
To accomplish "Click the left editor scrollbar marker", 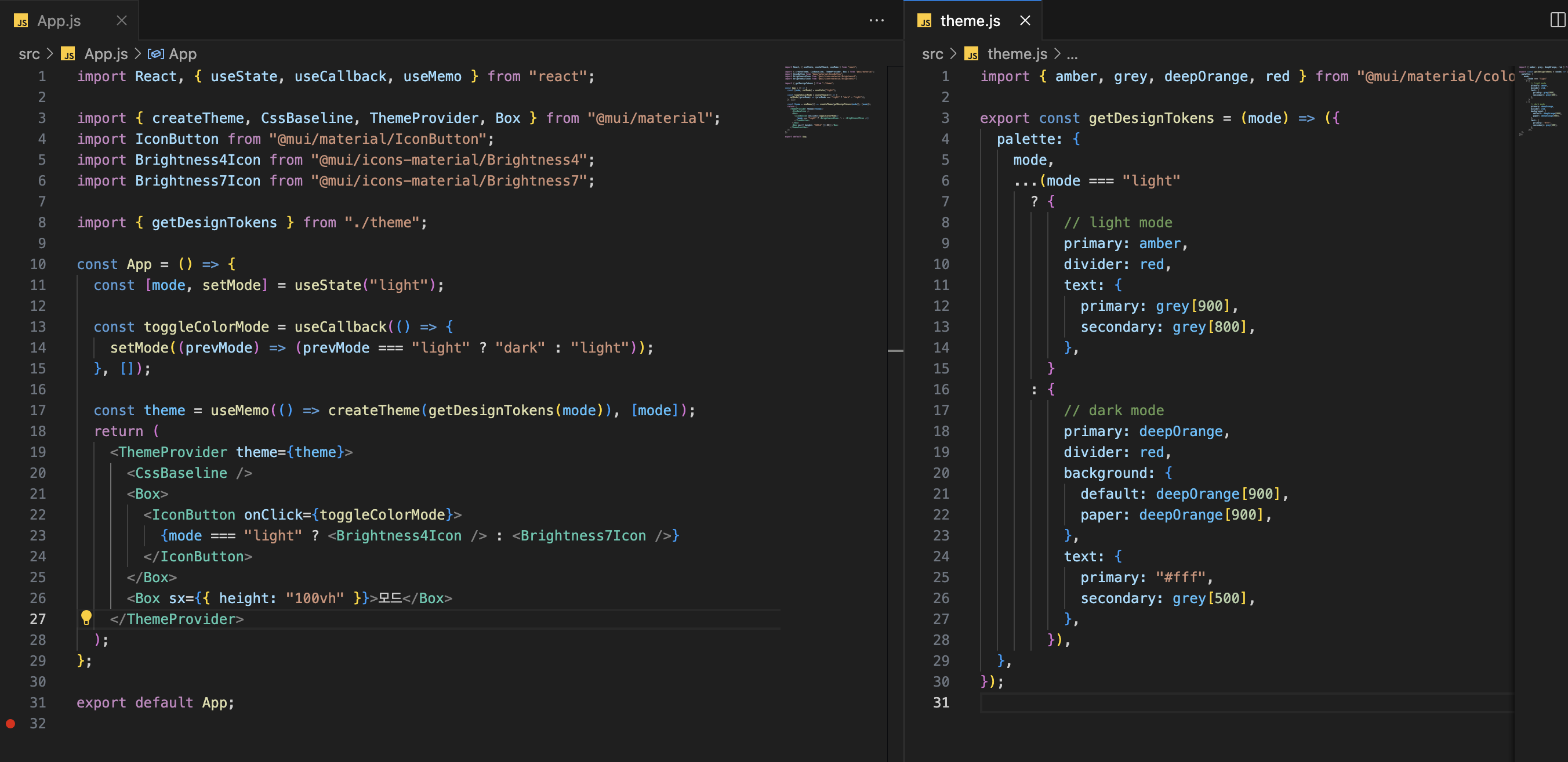I will 895,351.
